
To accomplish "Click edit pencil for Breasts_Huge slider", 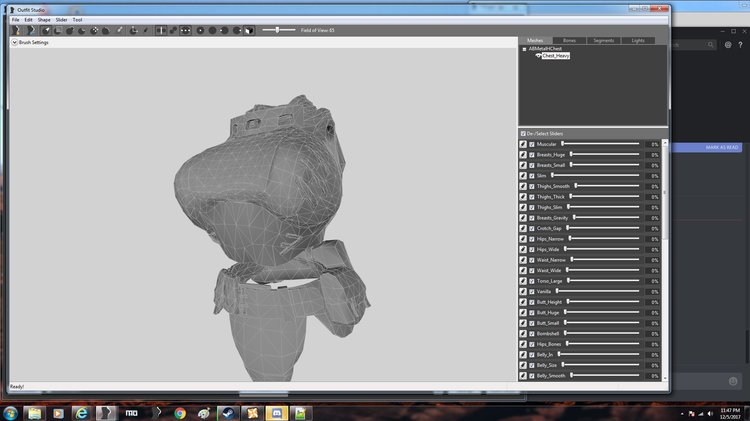I will (x=523, y=155).
